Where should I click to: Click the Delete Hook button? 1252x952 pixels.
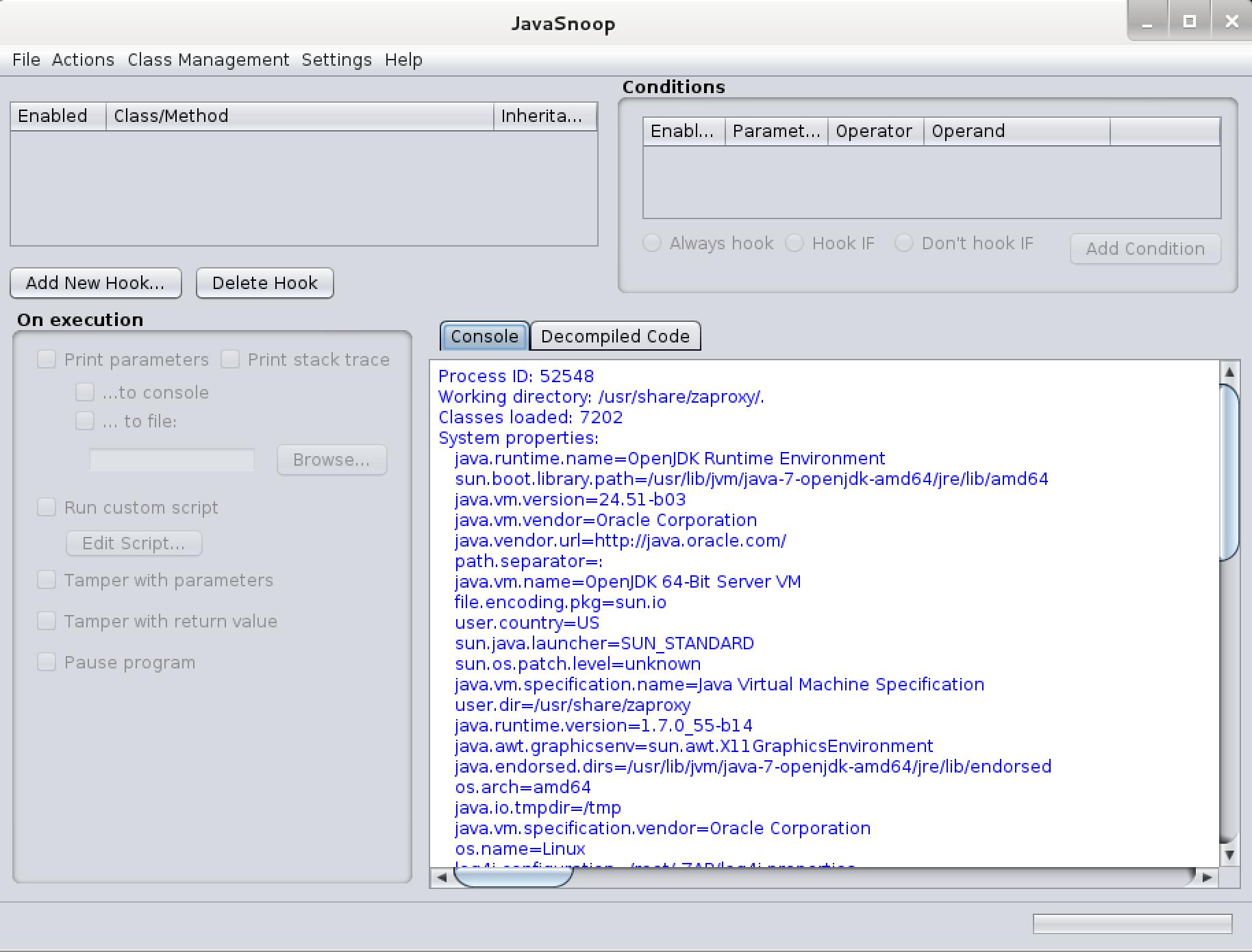[x=264, y=283]
